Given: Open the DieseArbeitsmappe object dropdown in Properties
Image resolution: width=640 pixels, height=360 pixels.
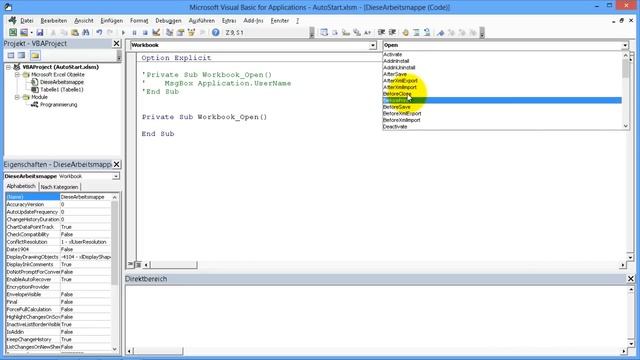Looking at the screenshot, I should (116, 176).
